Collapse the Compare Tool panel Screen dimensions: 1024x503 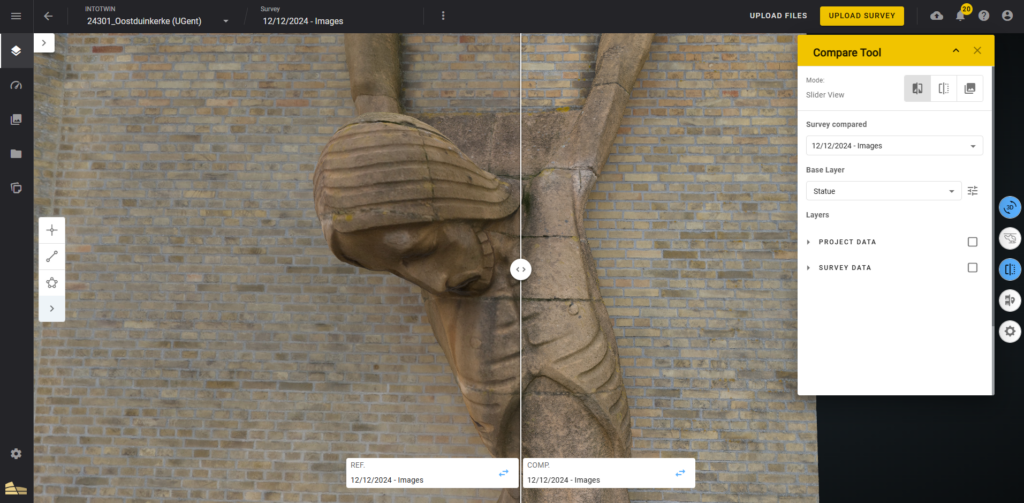click(x=956, y=51)
